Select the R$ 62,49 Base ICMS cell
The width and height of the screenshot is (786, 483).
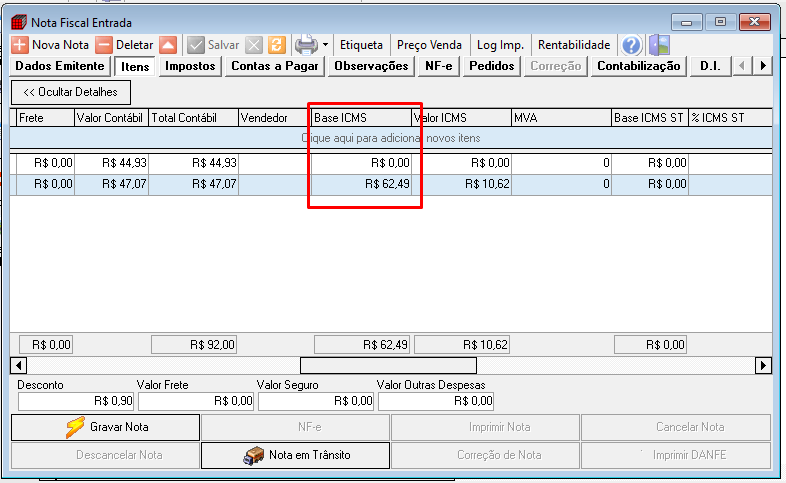click(361, 184)
